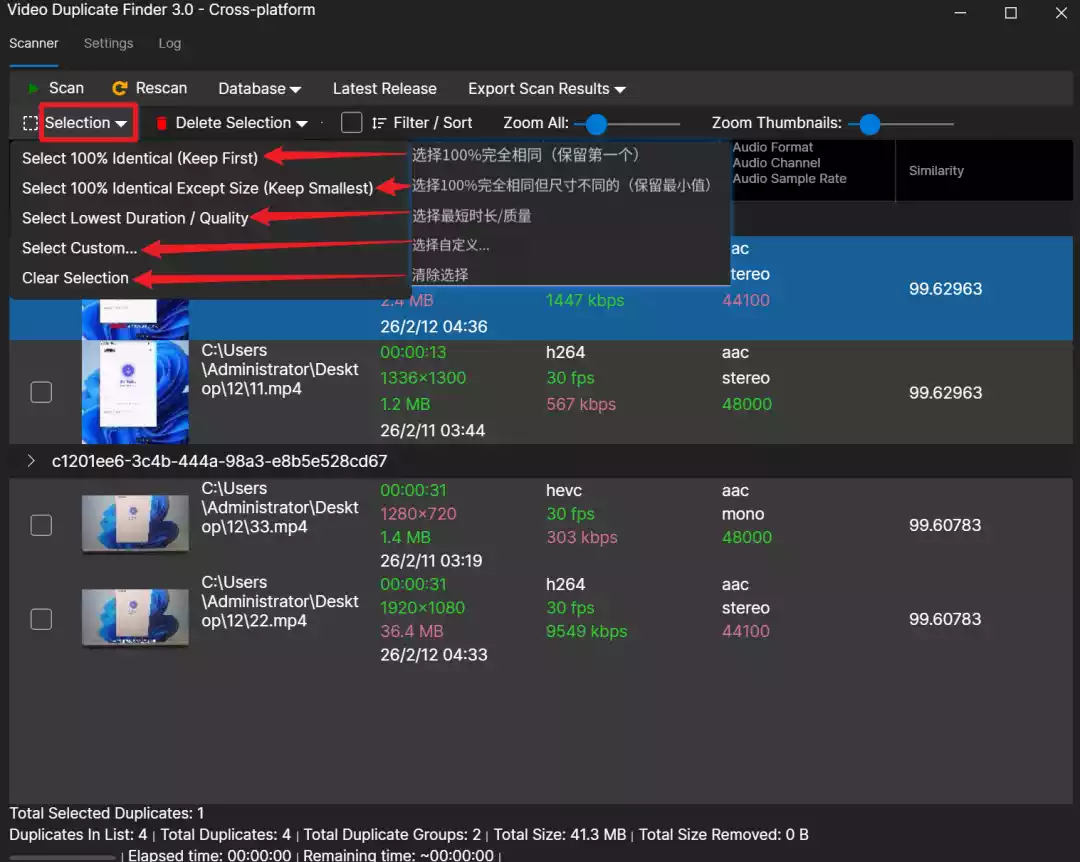Screen dimensions: 1080x862
Task: Click the 1336×1300 resolution value
Action: click(x=423, y=378)
